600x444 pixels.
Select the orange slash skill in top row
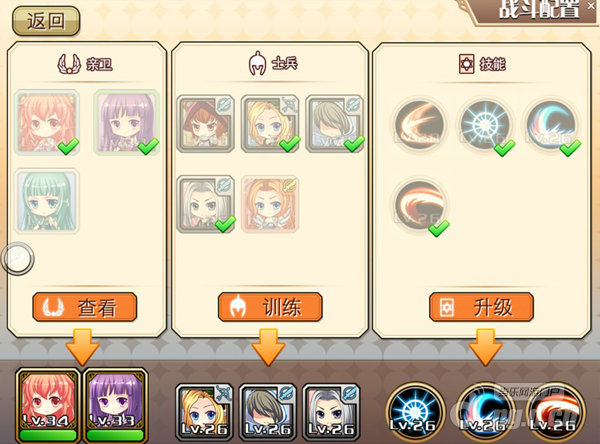[x=419, y=125]
